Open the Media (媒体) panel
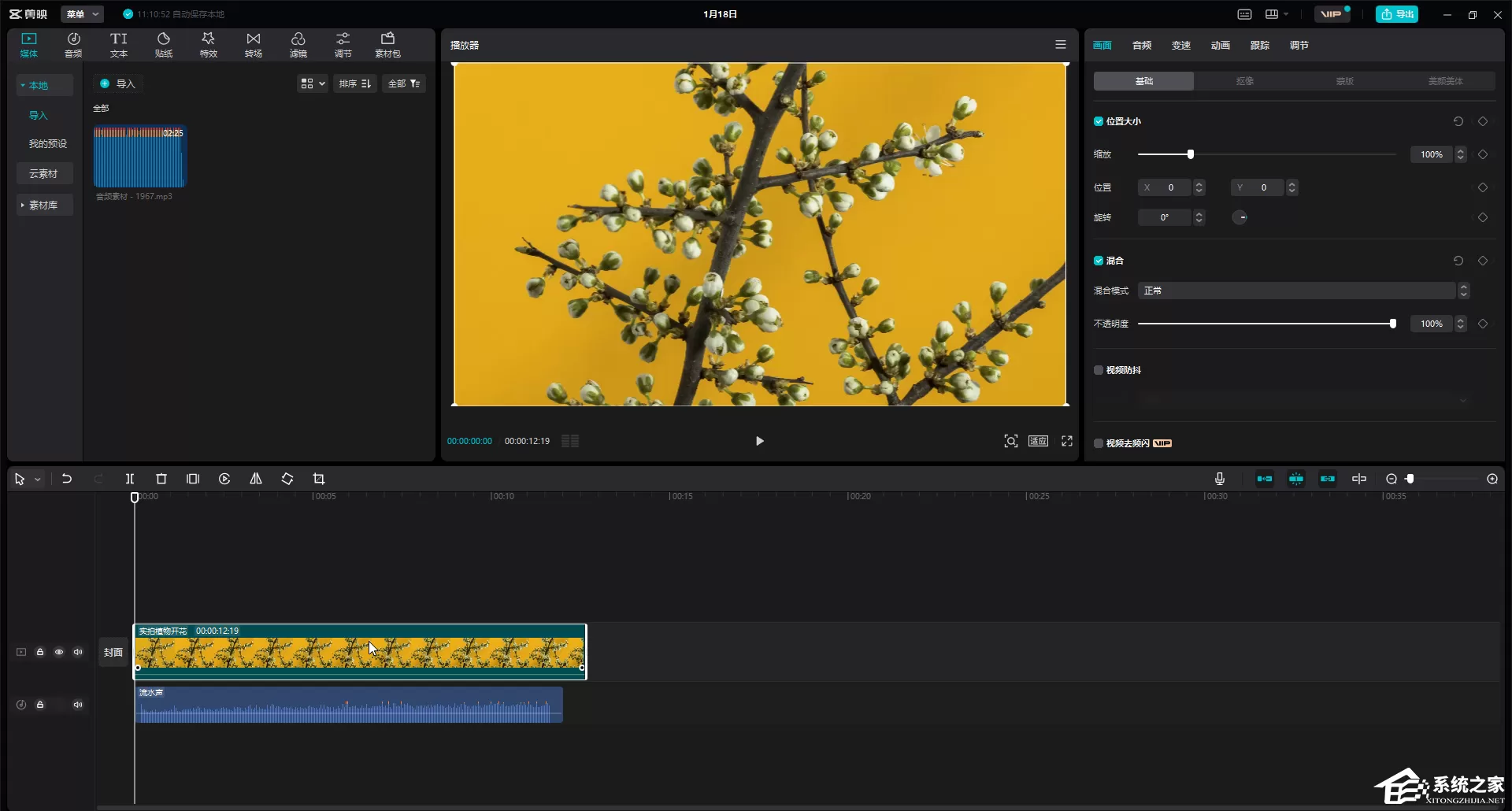 [x=29, y=45]
